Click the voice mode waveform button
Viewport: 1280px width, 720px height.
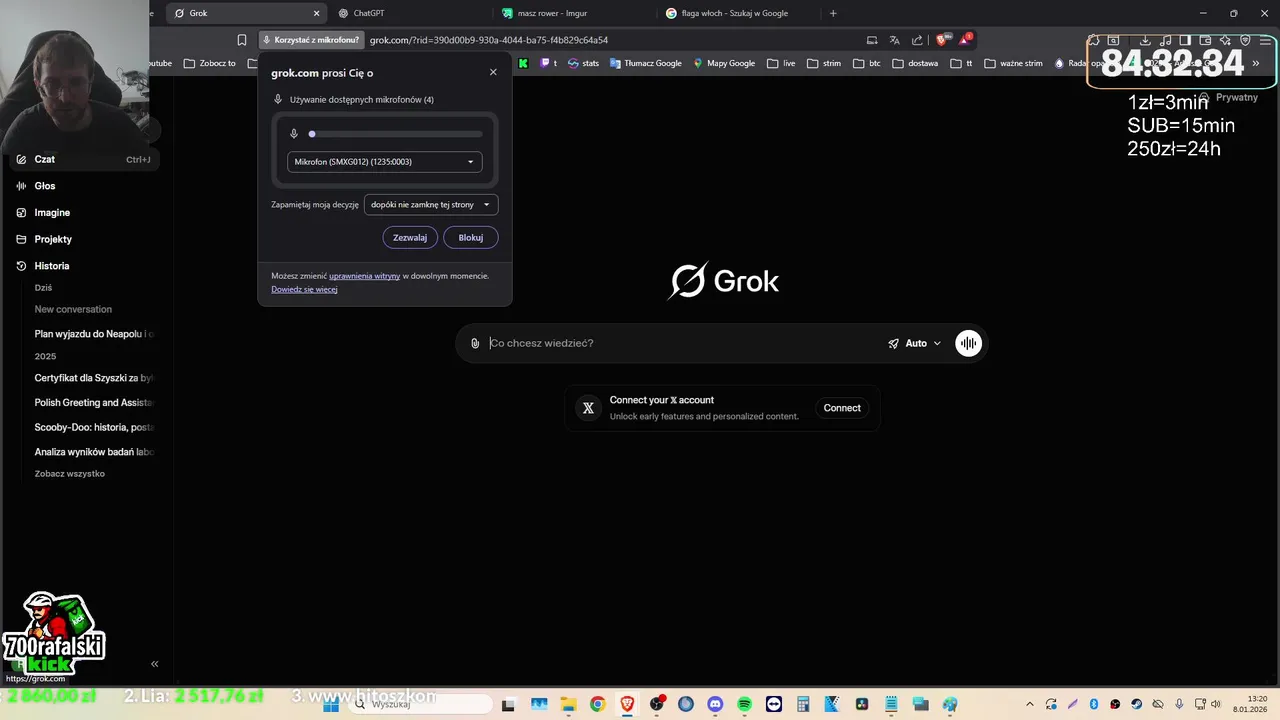pos(968,343)
